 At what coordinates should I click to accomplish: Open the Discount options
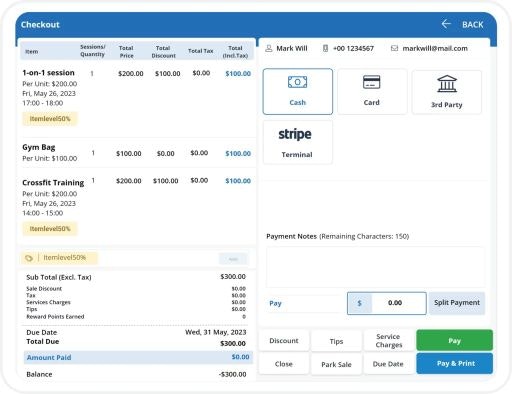coord(284,341)
